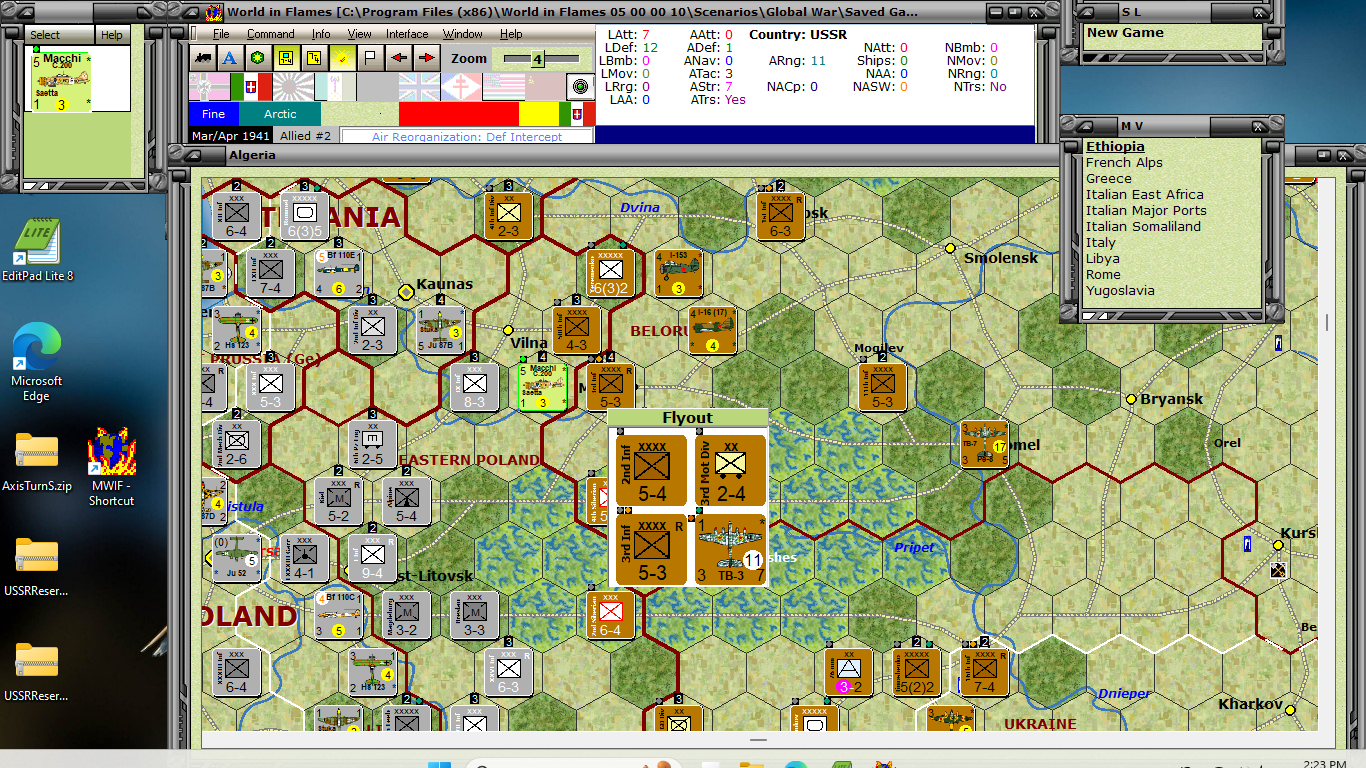Select the United States flag
This screenshot has height=768, width=1366.
pos(503,87)
